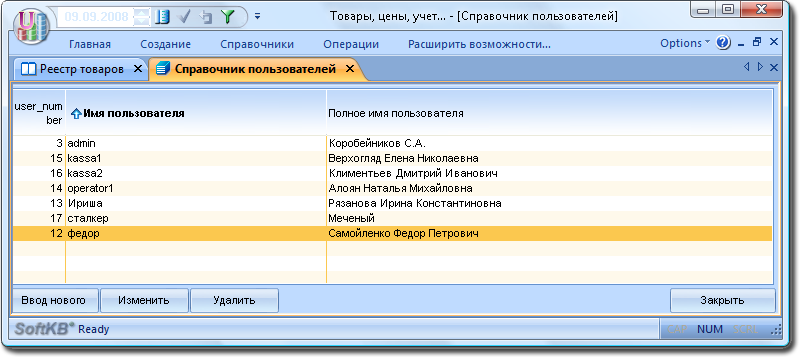Open the Справочники ribbon tab
This screenshot has height=360, width=800.
point(257,44)
